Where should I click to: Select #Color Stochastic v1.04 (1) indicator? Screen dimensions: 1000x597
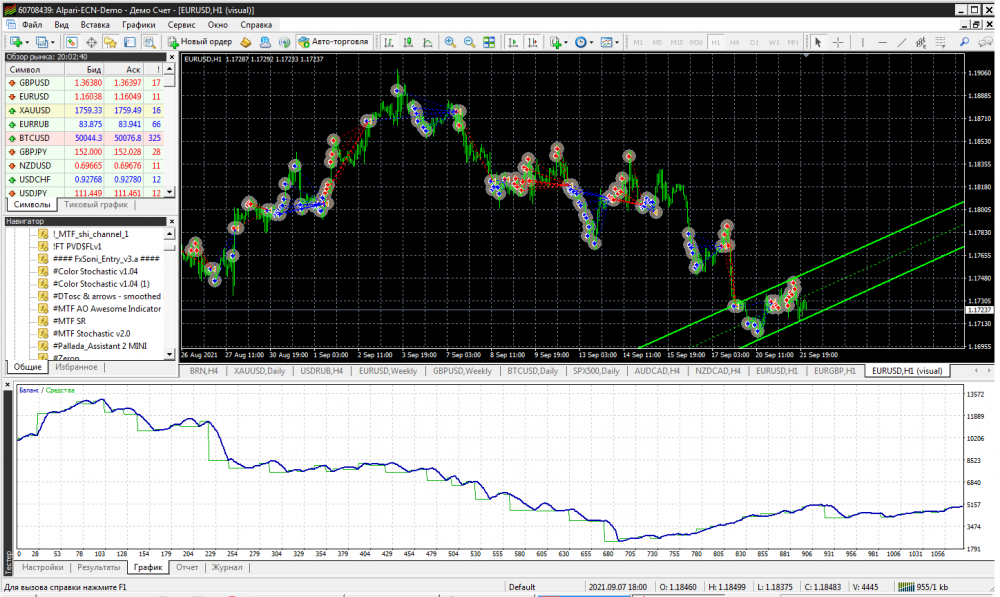[101, 284]
